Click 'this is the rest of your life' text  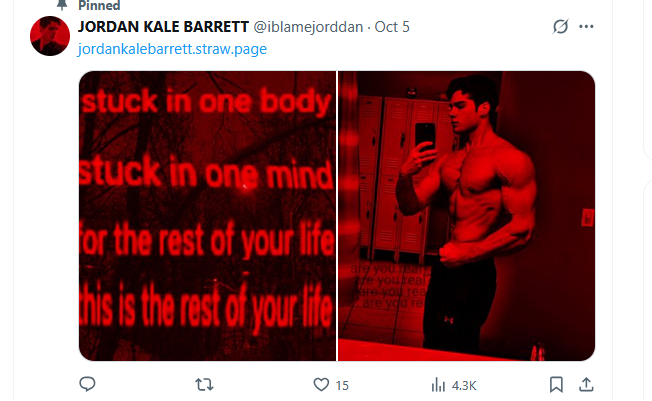207,305
